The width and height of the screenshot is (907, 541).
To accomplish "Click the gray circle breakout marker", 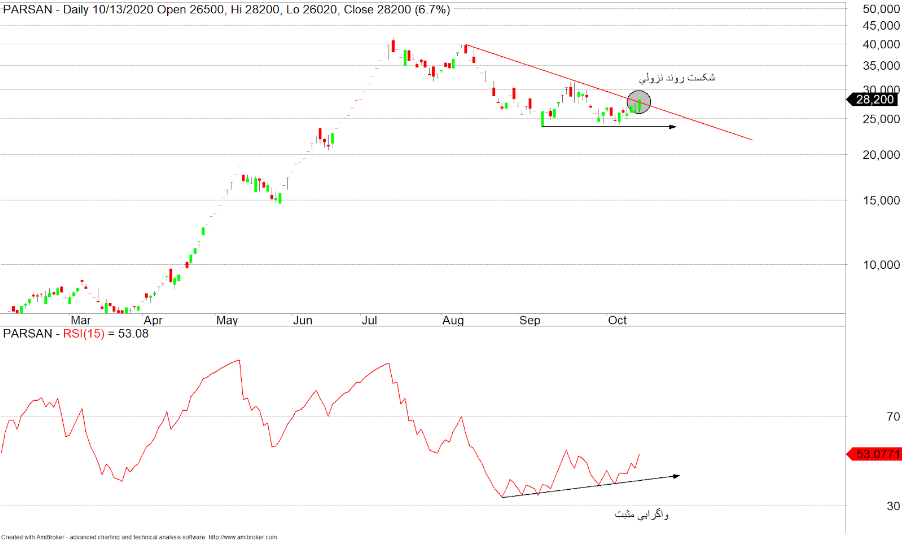I will tap(639, 102).
